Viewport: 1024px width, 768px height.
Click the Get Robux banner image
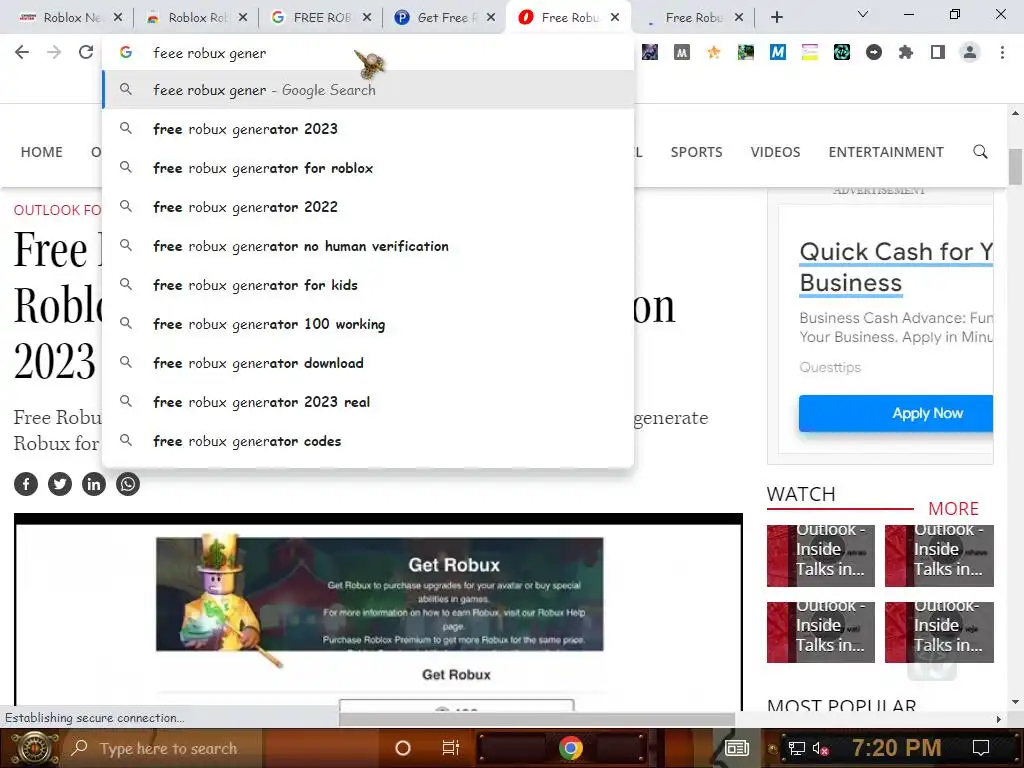(x=379, y=594)
